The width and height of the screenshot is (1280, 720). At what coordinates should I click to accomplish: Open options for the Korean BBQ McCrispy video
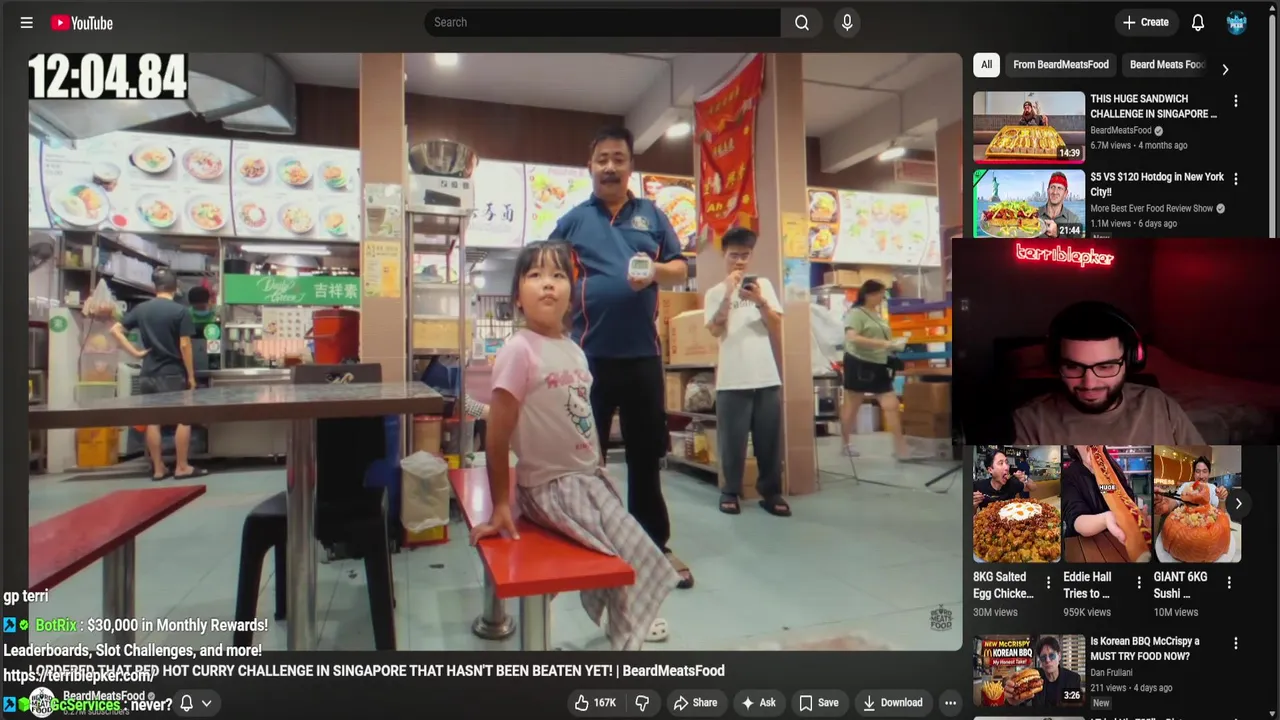point(1236,643)
